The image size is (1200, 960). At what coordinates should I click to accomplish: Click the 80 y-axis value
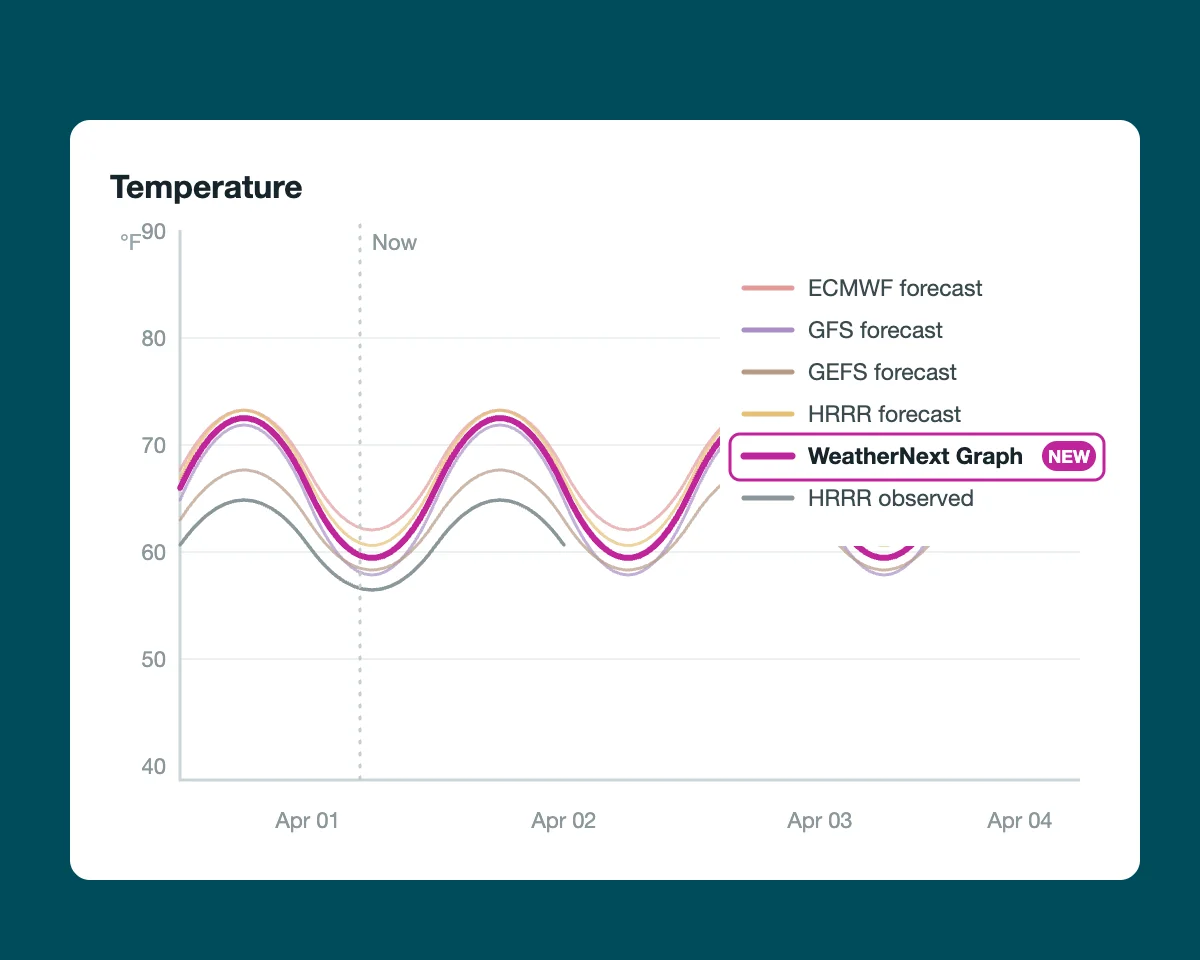click(x=153, y=338)
